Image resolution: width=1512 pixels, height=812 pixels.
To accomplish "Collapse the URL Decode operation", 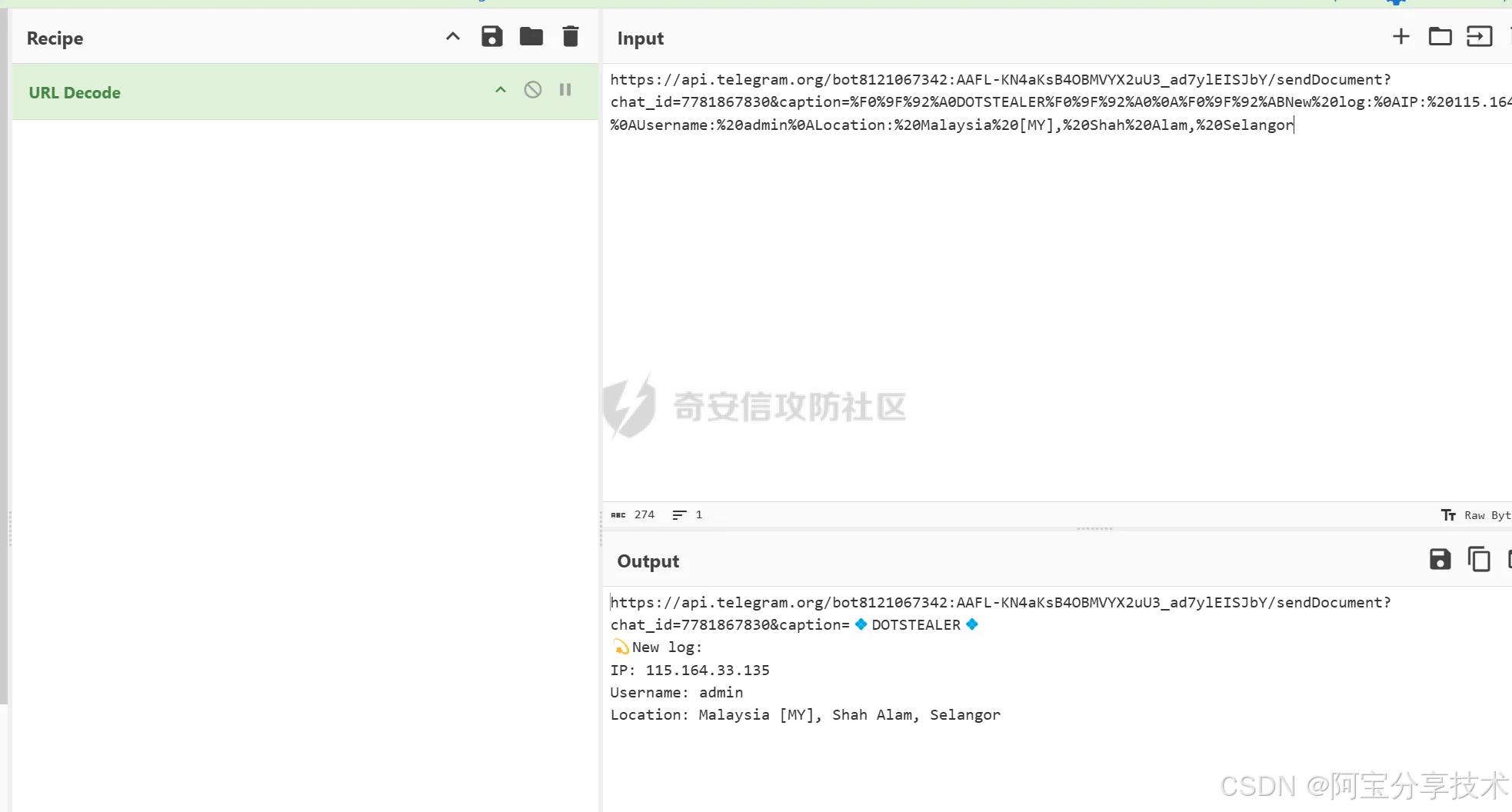I will [501, 90].
